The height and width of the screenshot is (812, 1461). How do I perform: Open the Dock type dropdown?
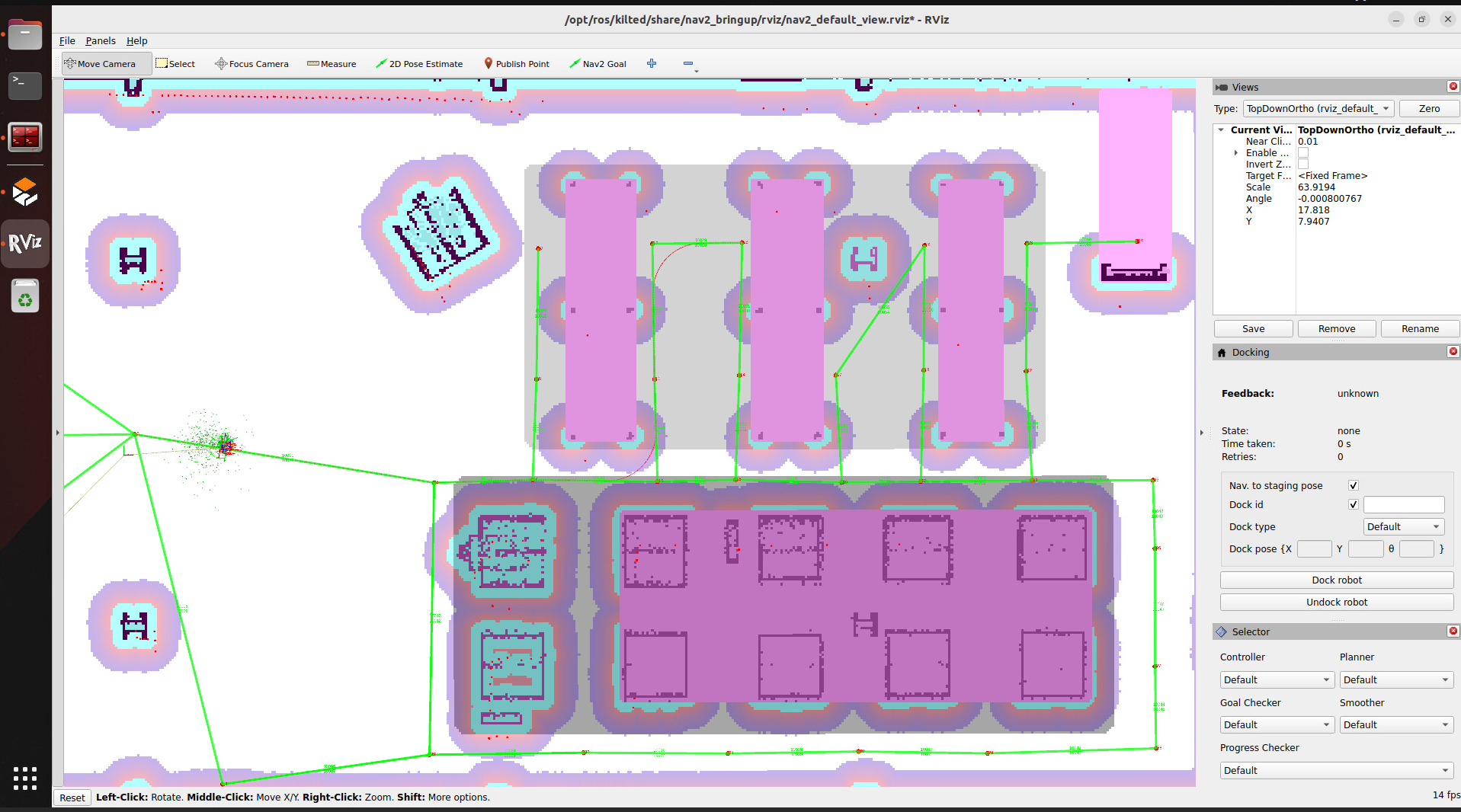[1404, 527]
